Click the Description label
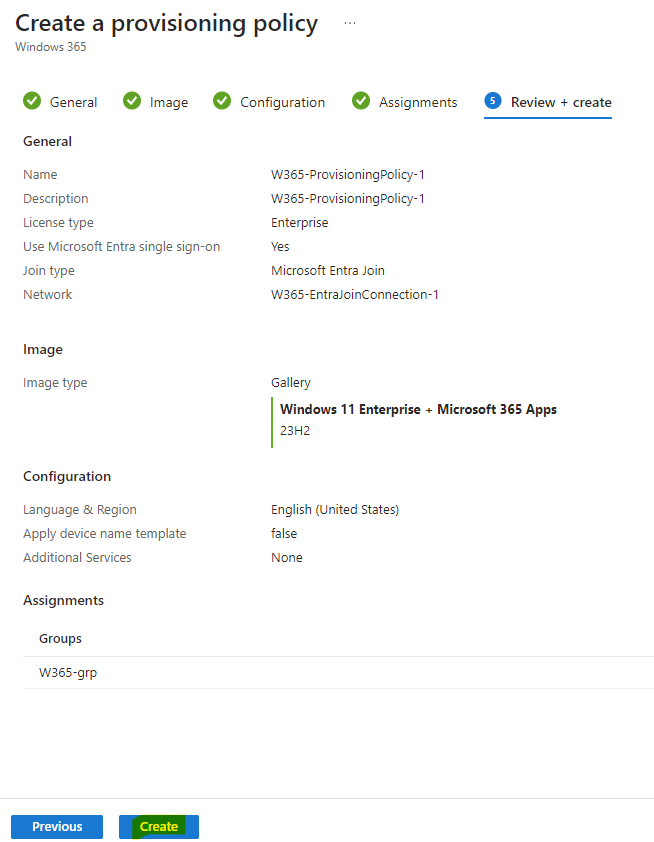The width and height of the screenshot is (654, 842). (56, 199)
